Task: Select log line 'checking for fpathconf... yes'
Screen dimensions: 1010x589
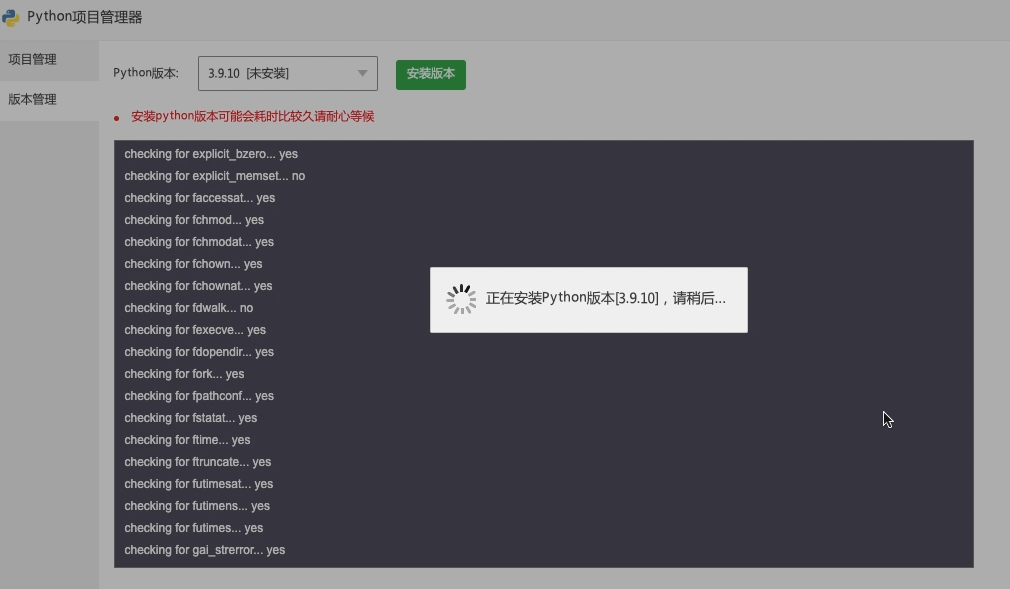Action: (x=199, y=396)
